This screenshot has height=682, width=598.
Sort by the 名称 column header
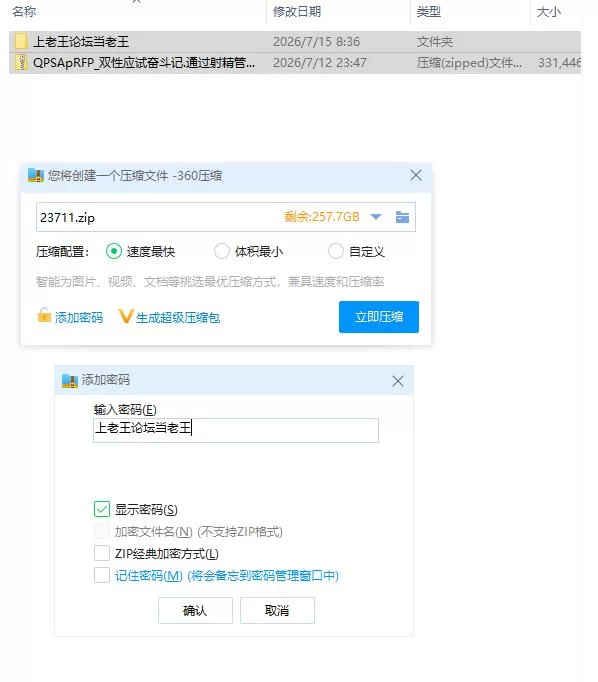pyautogui.click(x=24, y=11)
